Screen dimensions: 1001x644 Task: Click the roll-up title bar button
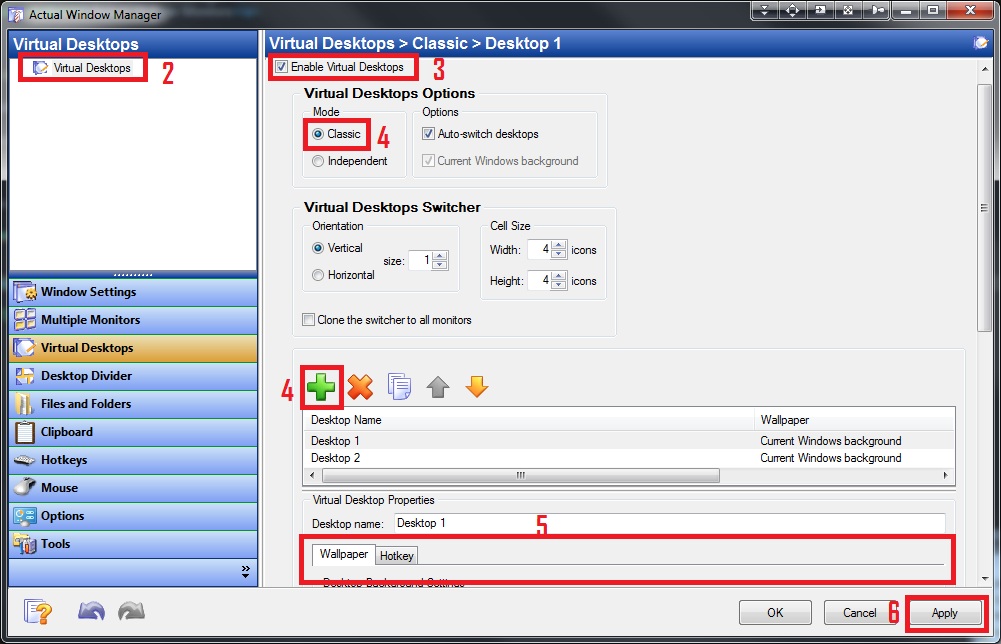[765, 10]
